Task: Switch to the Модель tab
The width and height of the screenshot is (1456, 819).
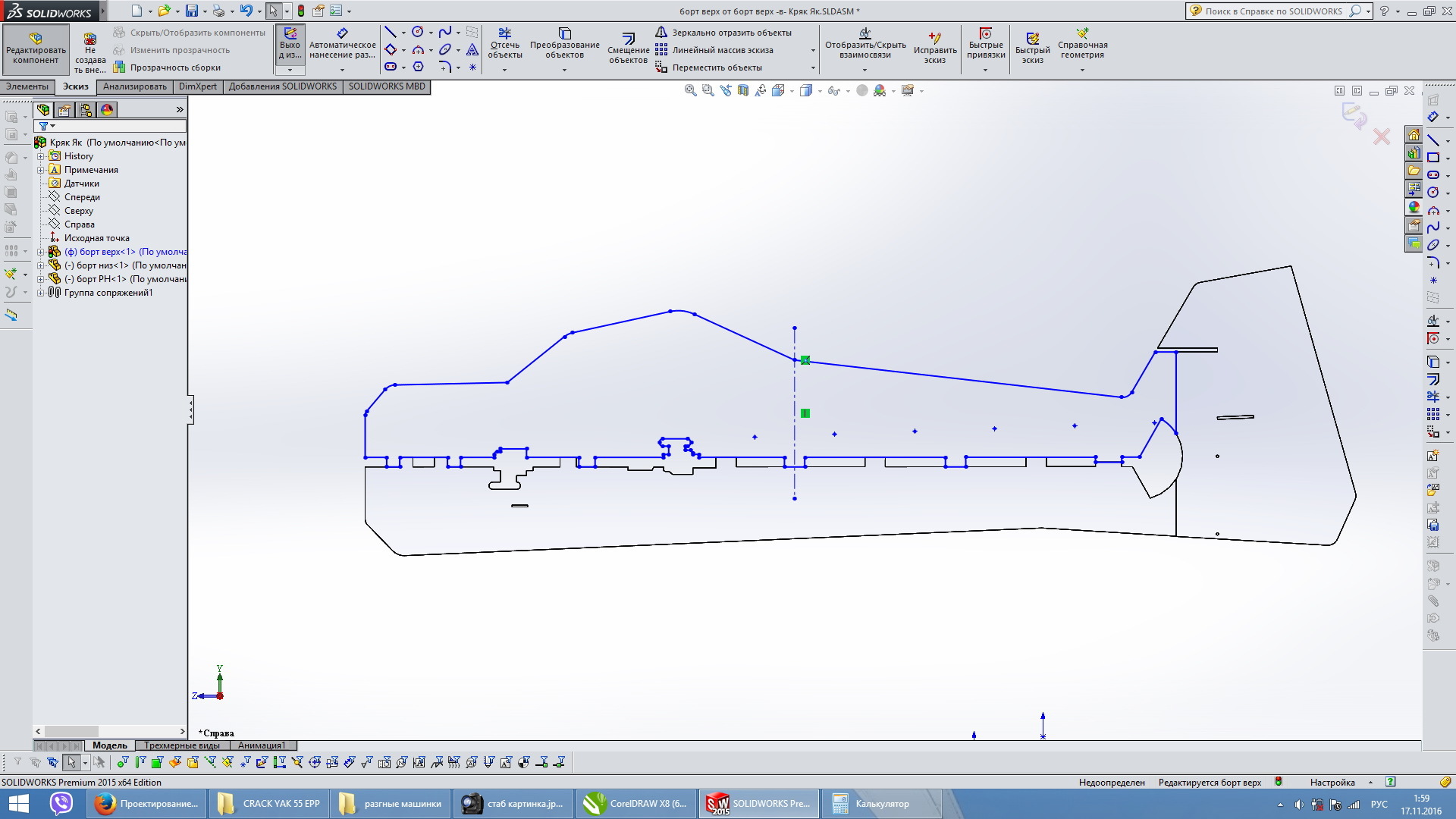Action: [x=109, y=745]
